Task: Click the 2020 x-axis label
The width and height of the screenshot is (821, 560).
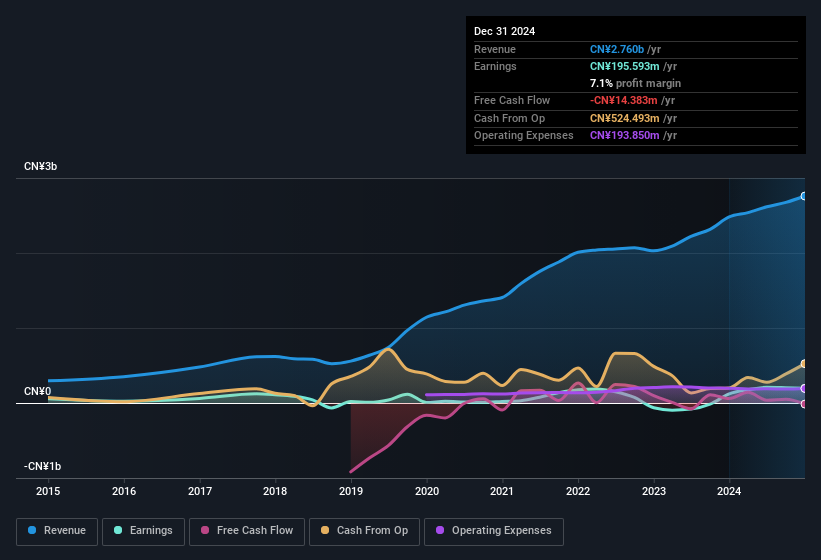Action: pos(427,491)
